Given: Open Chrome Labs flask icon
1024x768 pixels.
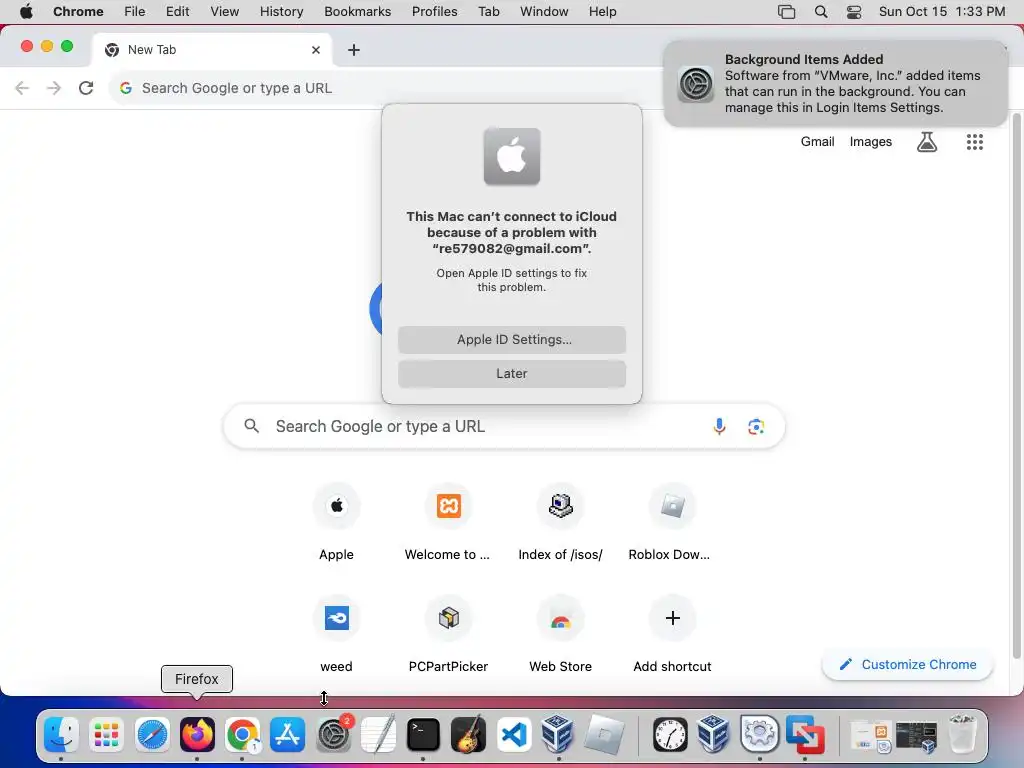Looking at the screenshot, I should tap(927, 142).
